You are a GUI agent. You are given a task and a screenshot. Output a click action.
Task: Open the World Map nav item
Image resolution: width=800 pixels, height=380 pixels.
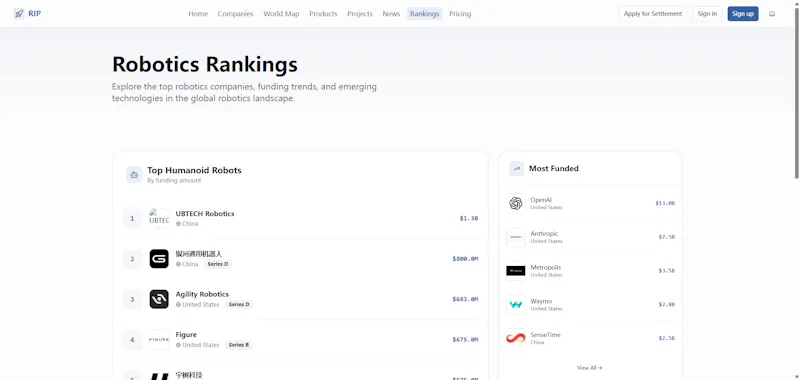click(x=281, y=14)
